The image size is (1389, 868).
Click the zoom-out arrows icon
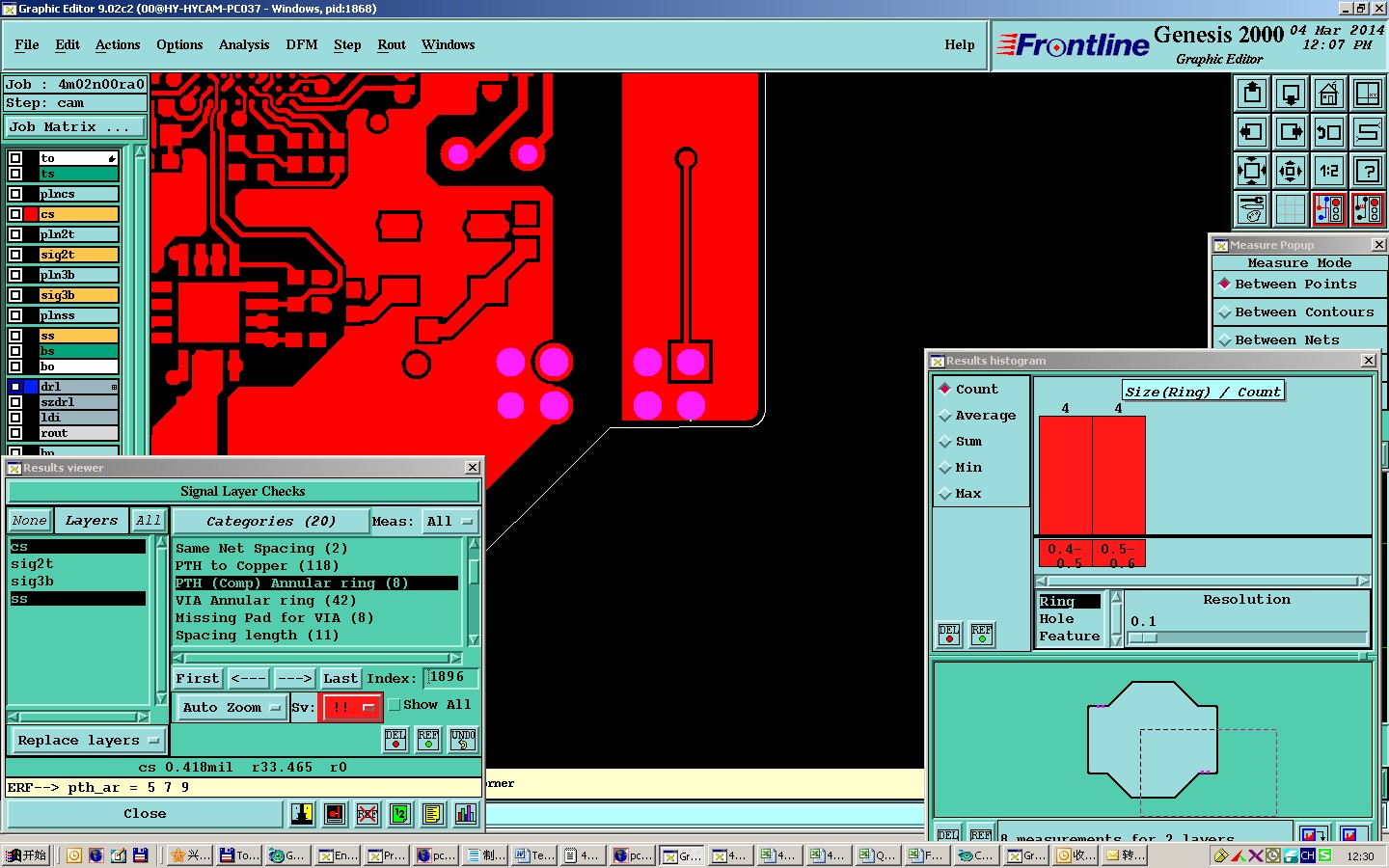click(1291, 171)
